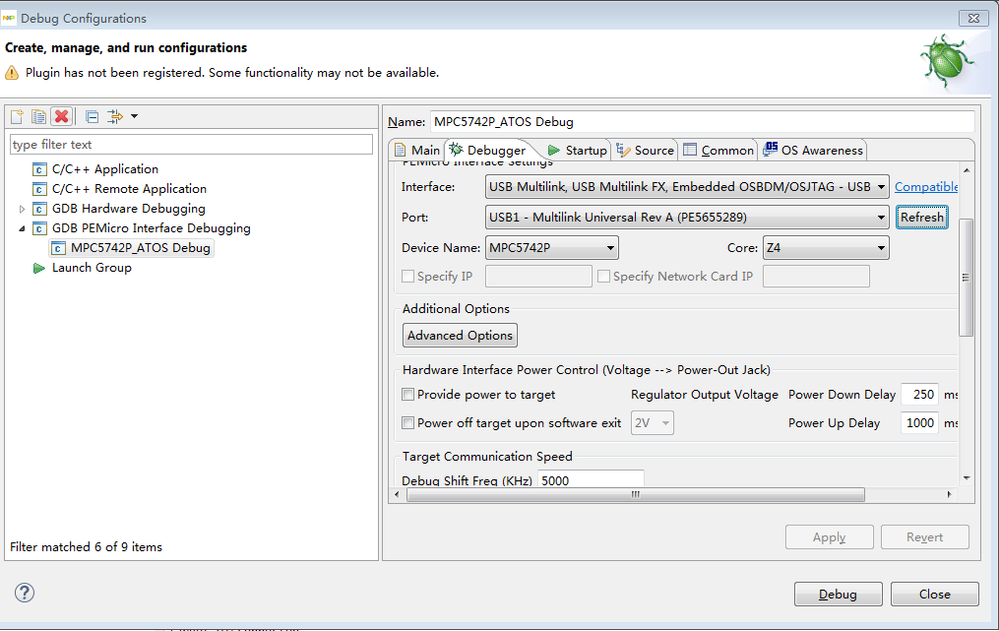Click the Refresh port button

(921, 217)
